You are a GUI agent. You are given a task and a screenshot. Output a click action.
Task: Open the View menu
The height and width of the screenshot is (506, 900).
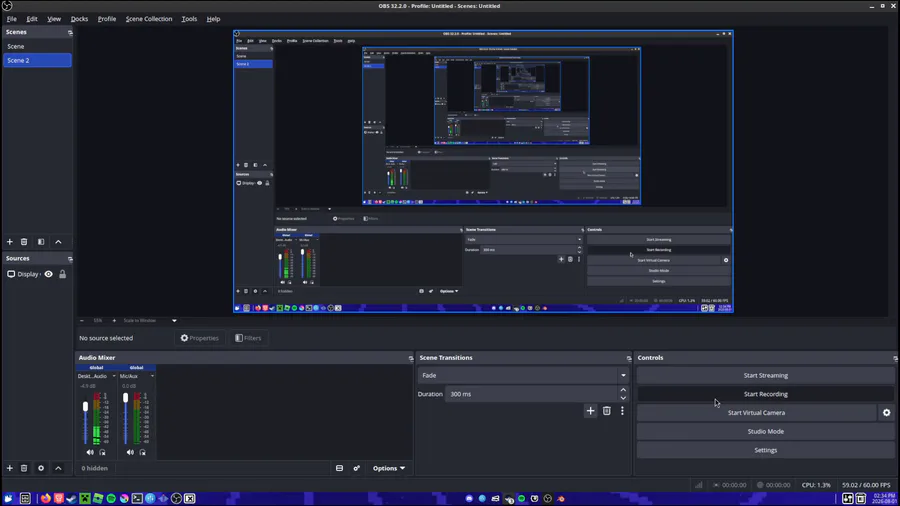(54, 19)
